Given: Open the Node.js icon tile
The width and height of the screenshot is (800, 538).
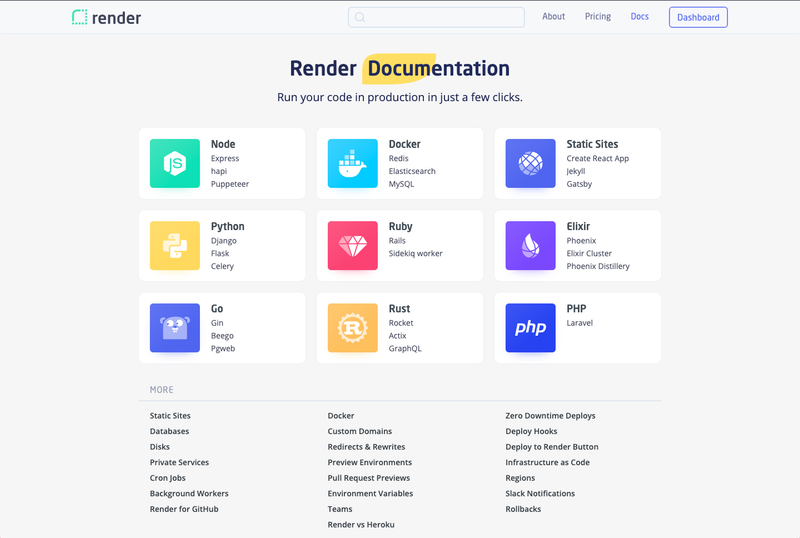Looking at the screenshot, I should [175, 163].
